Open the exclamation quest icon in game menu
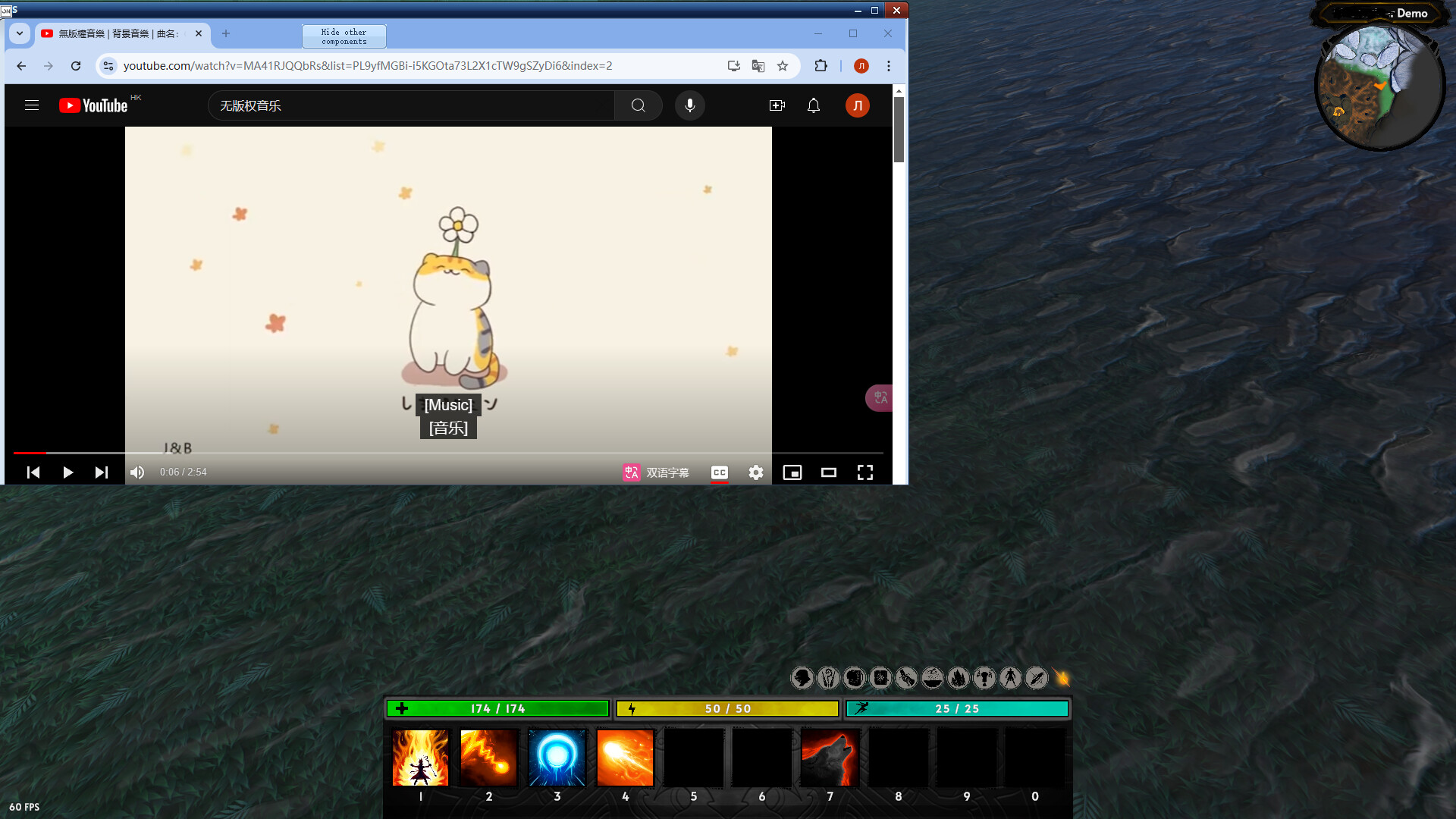This screenshot has width=1456, height=819. click(x=984, y=678)
